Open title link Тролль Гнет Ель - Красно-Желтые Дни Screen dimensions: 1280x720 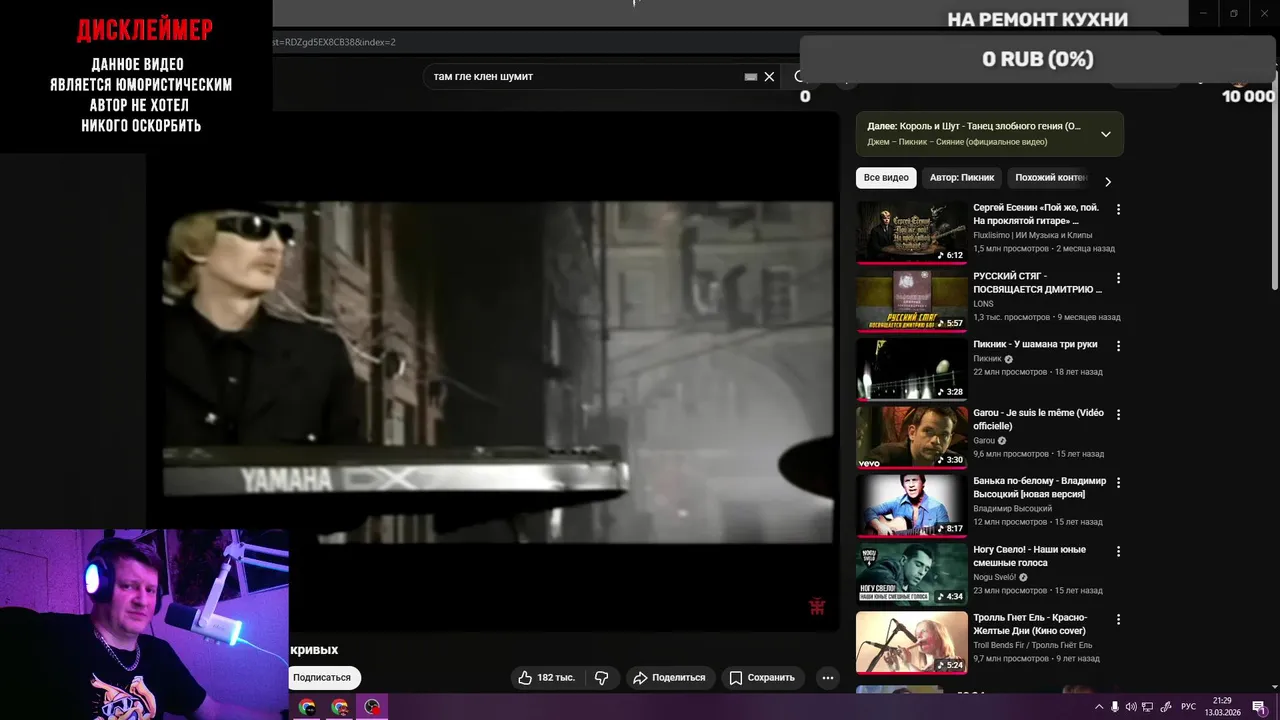1030,624
